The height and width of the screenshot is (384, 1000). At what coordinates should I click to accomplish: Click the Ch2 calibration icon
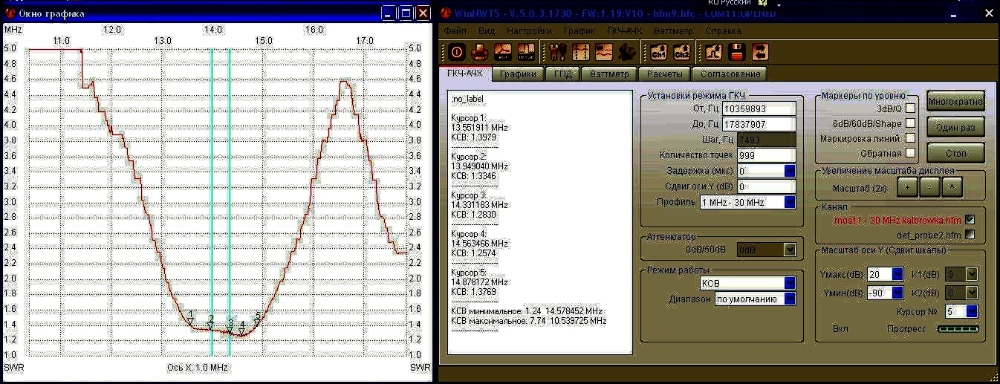pos(681,52)
